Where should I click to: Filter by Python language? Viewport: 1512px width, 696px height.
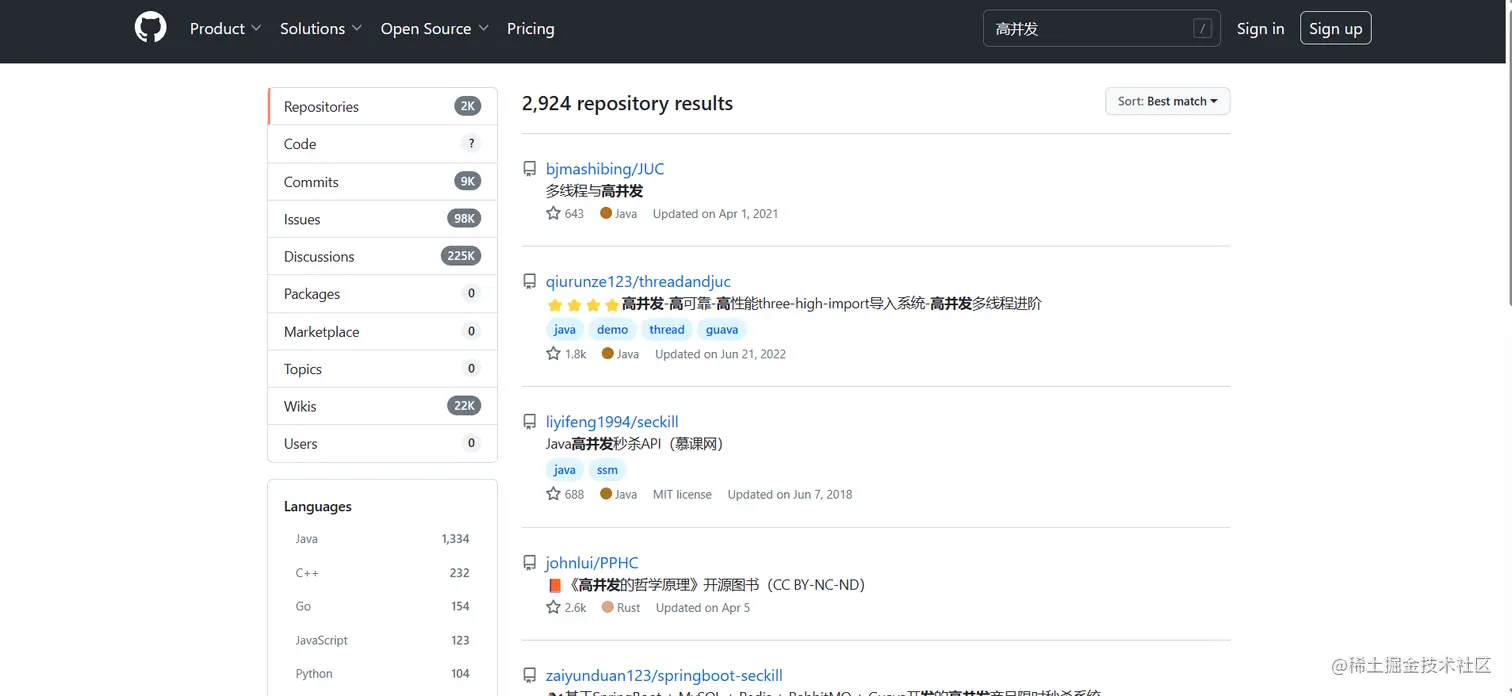pyautogui.click(x=382, y=674)
